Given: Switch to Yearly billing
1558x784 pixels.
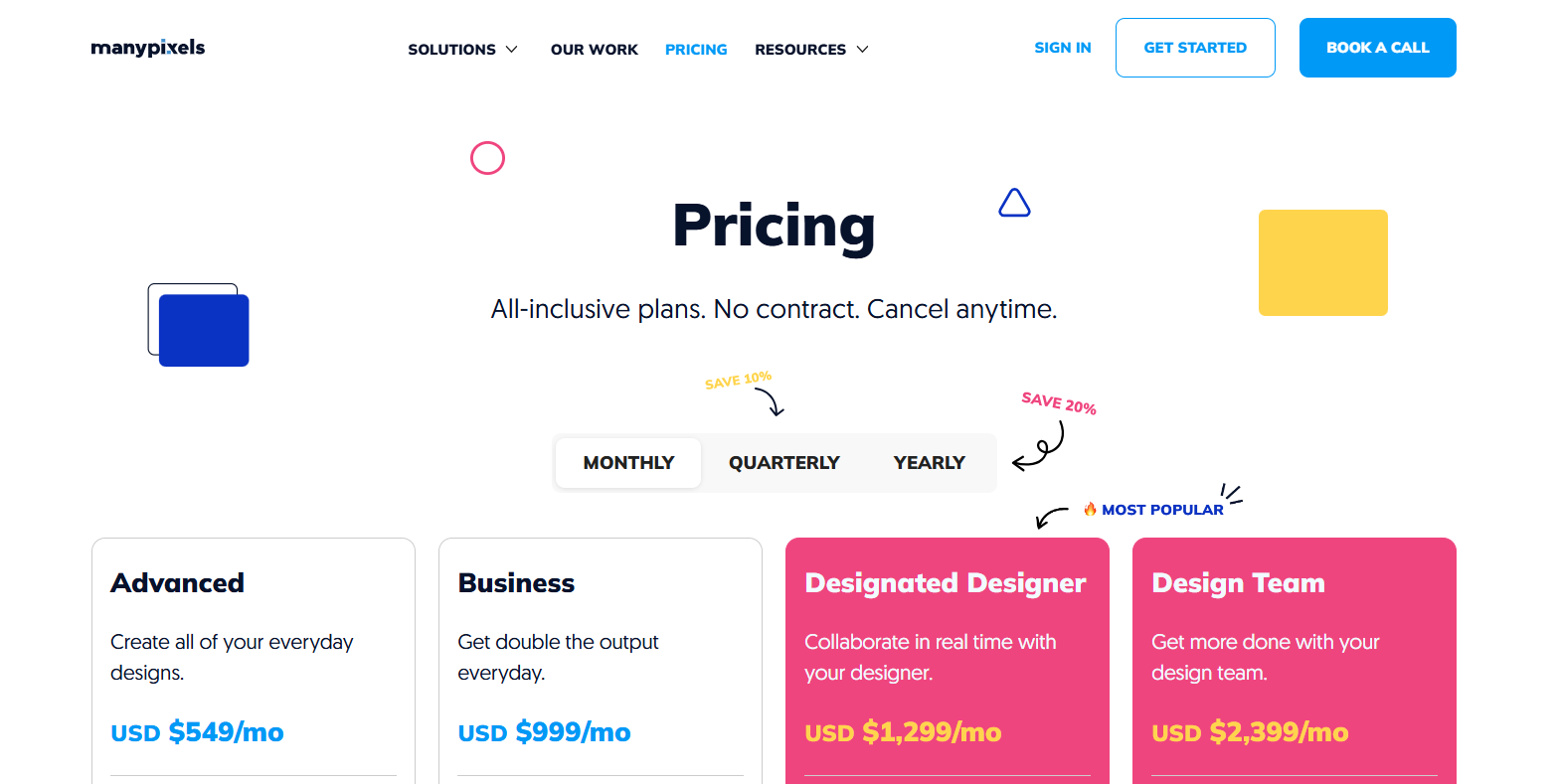Looking at the screenshot, I should coord(929,463).
